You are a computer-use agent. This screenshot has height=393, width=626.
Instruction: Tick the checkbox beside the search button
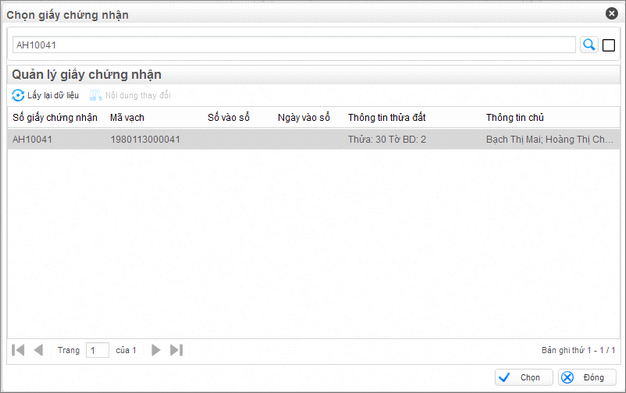608,45
